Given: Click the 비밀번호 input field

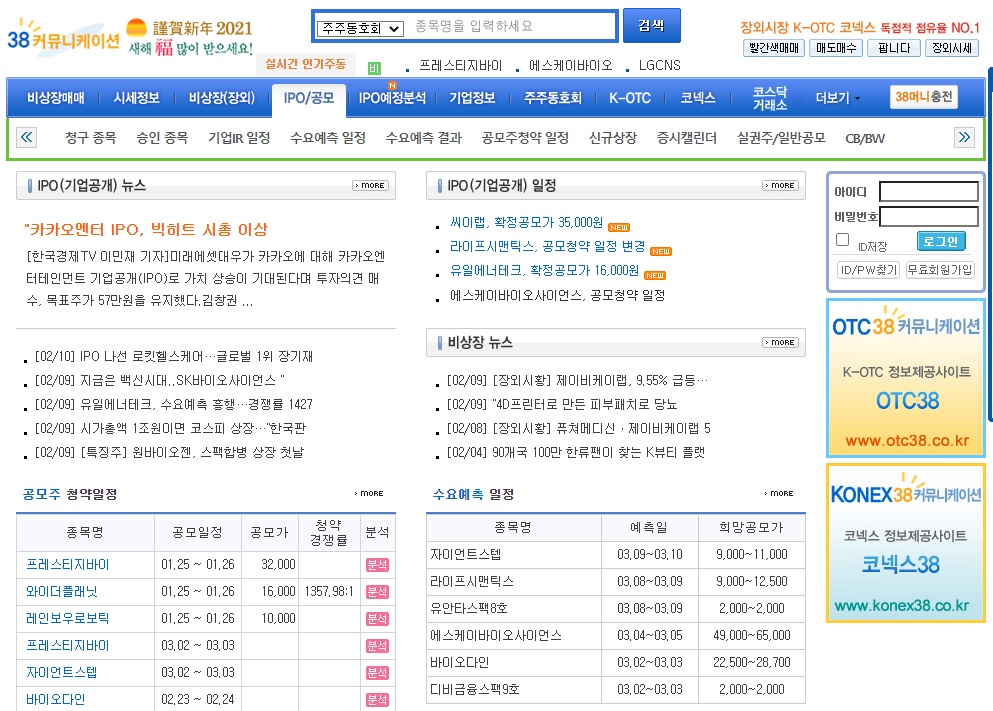Looking at the screenshot, I should 929,217.
